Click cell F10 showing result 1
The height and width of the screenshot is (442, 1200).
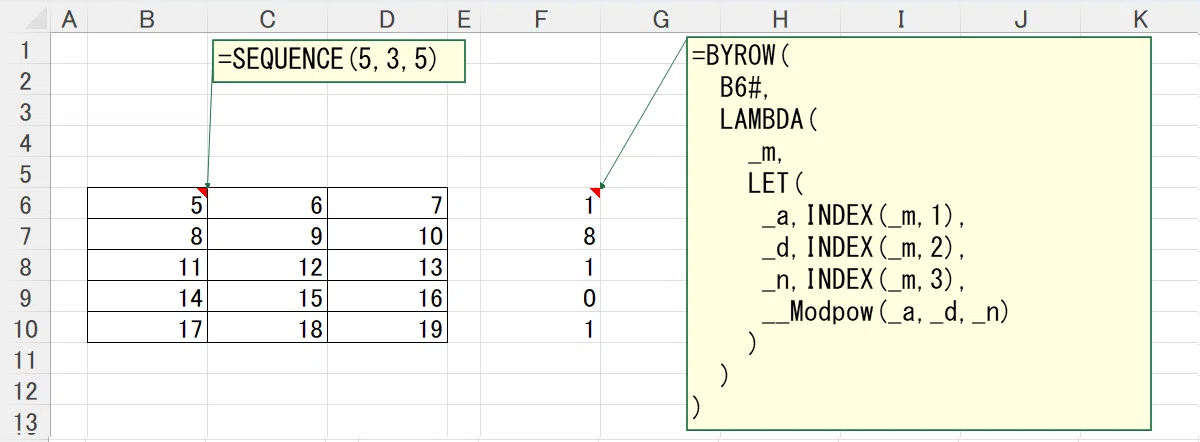tap(540, 329)
